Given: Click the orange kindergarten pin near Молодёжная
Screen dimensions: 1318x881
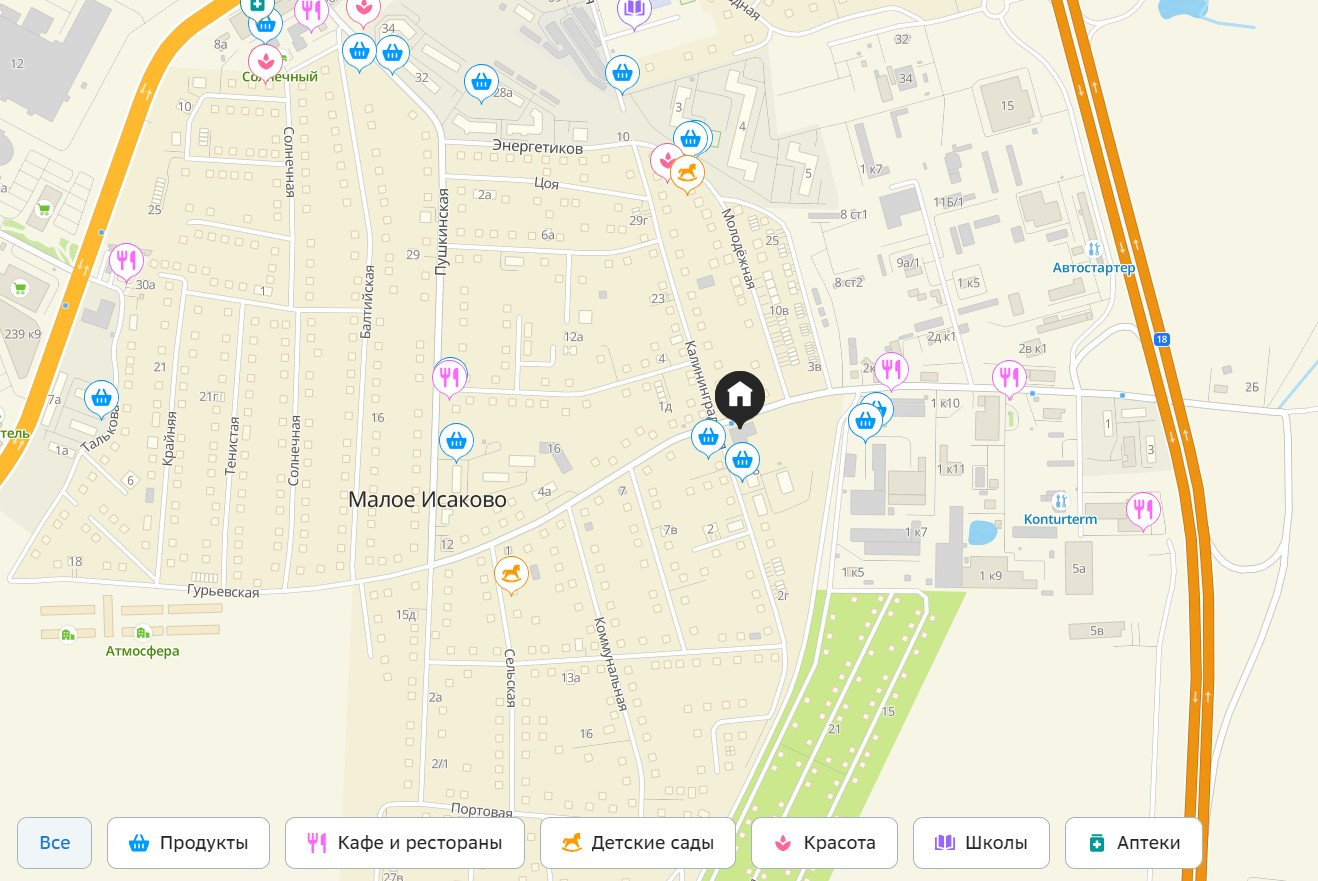Looking at the screenshot, I should pos(687,175).
